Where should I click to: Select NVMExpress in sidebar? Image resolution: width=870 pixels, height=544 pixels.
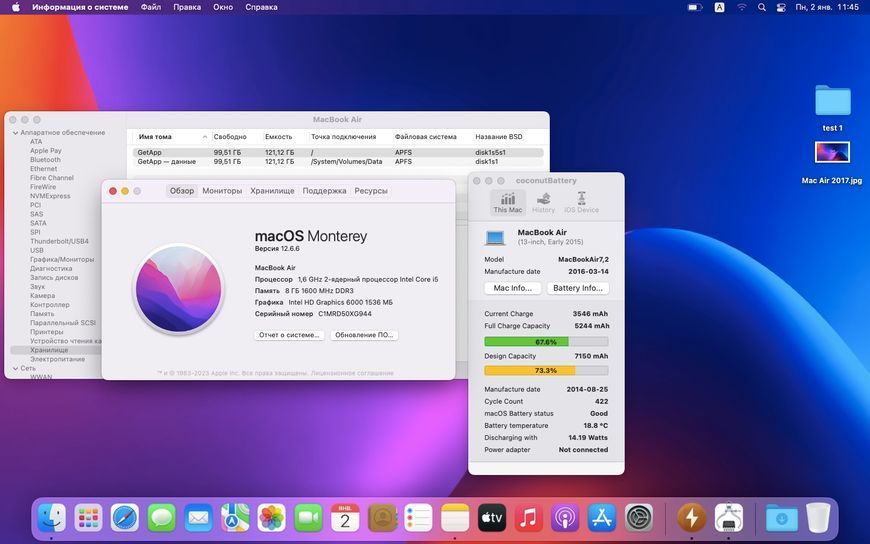(50, 196)
